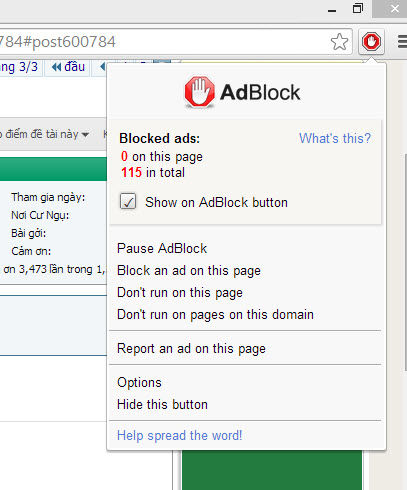The width and height of the screenshot is (407, 490).
Task: Choose Don't run on pages on this domain
Action: (215, 315)
